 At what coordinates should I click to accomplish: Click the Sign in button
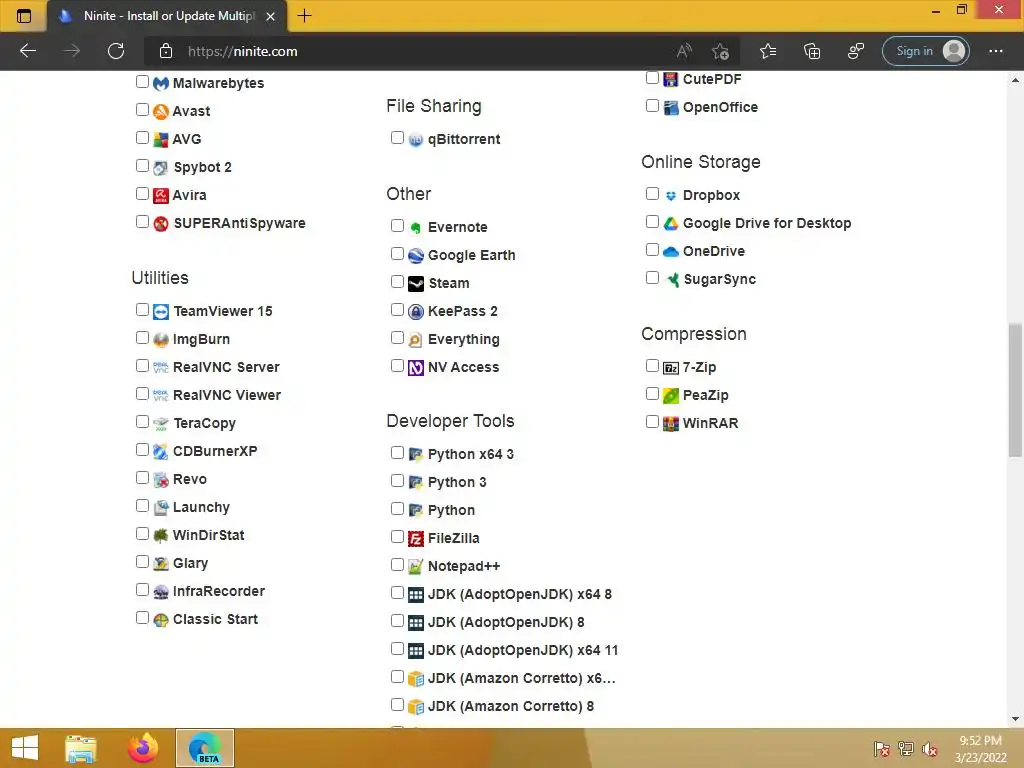point(925,51)
